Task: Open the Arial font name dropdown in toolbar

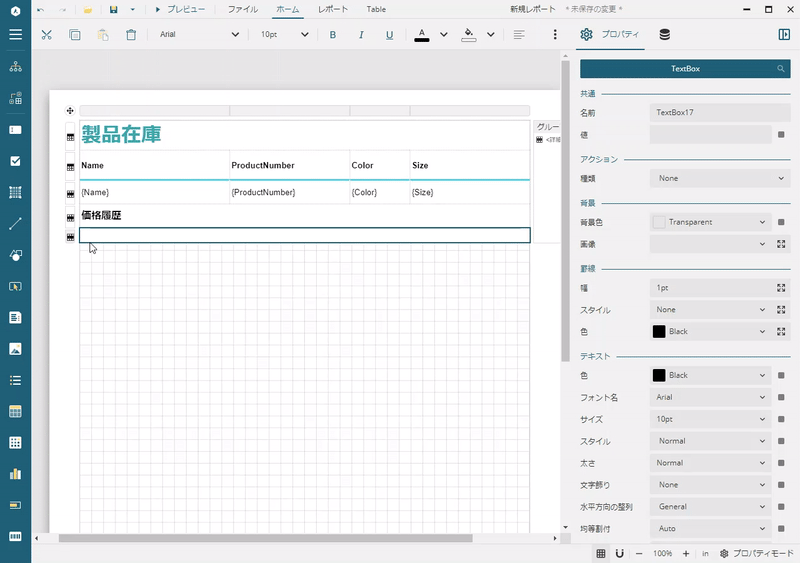Action: pos(200,34)
